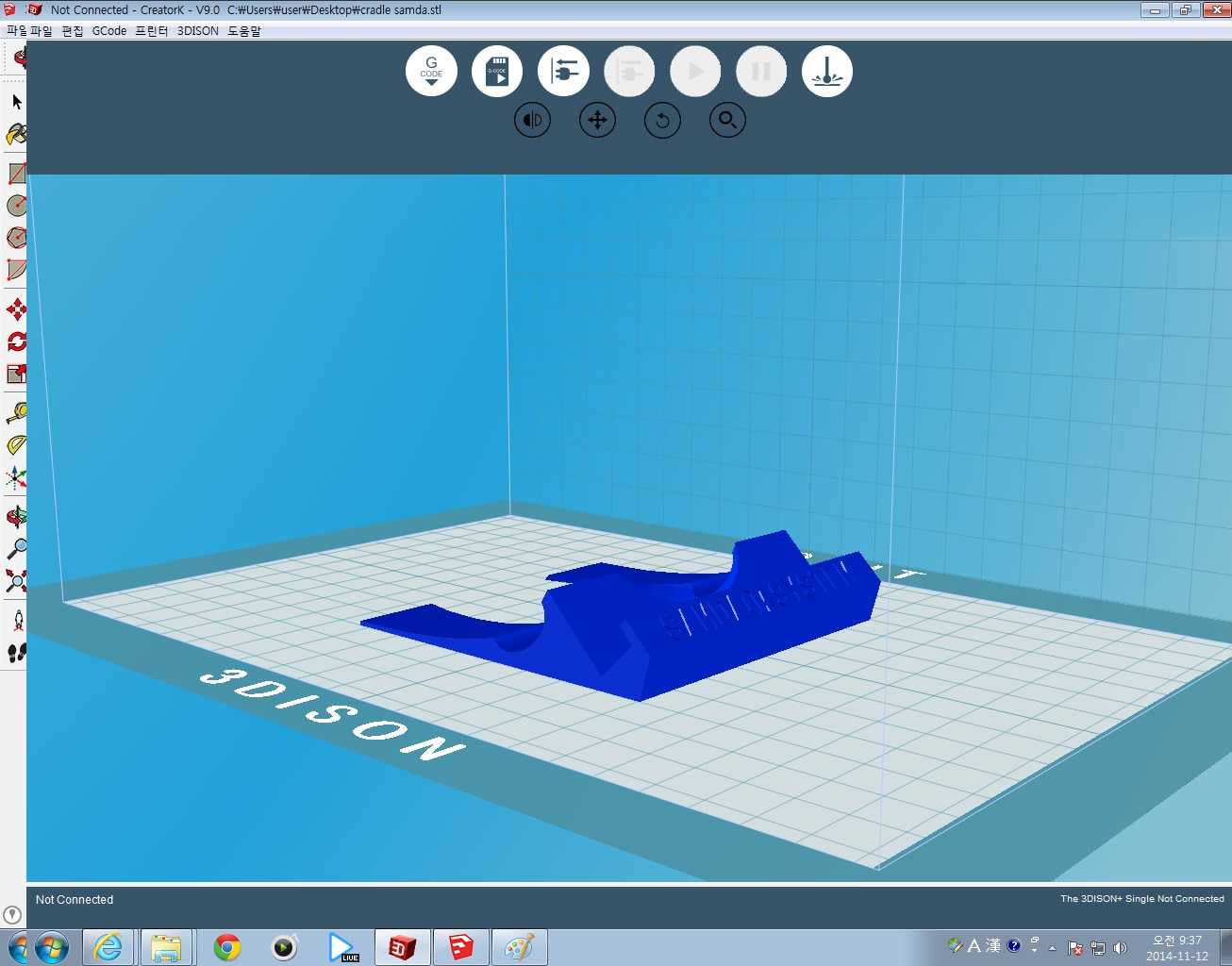Click the Not Connected status text

75,900
